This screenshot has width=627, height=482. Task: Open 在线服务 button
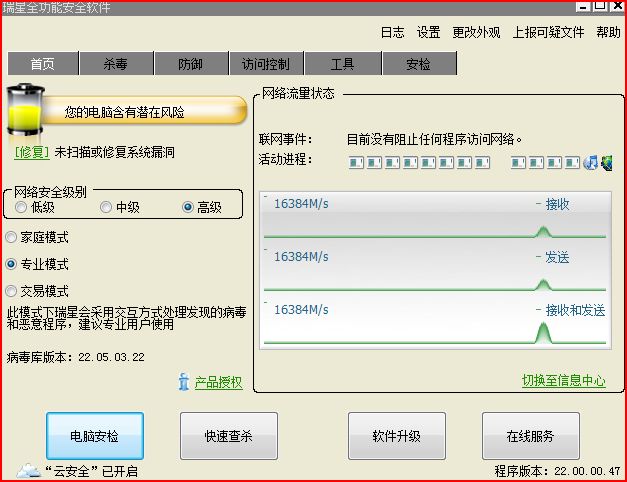[x=531, y=436]
